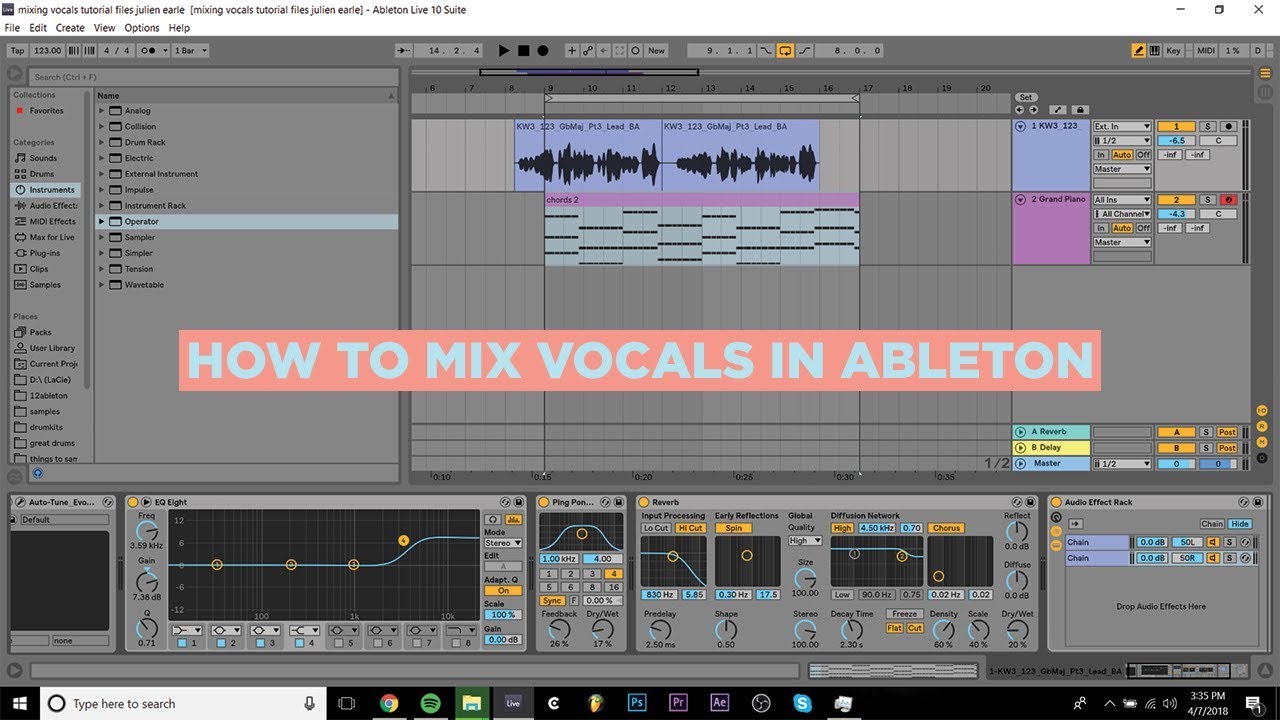Viewport: 1280px width, 720px height.
Task: Select the Sounds browser category
Action: [x=43, y=158]
